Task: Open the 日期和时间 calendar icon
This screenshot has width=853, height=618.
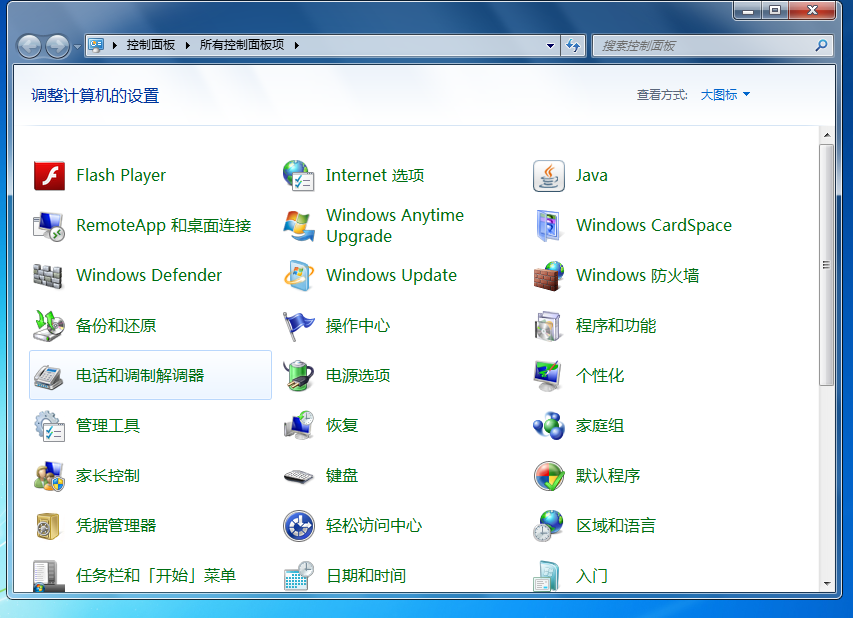Action: click(299, 576)
